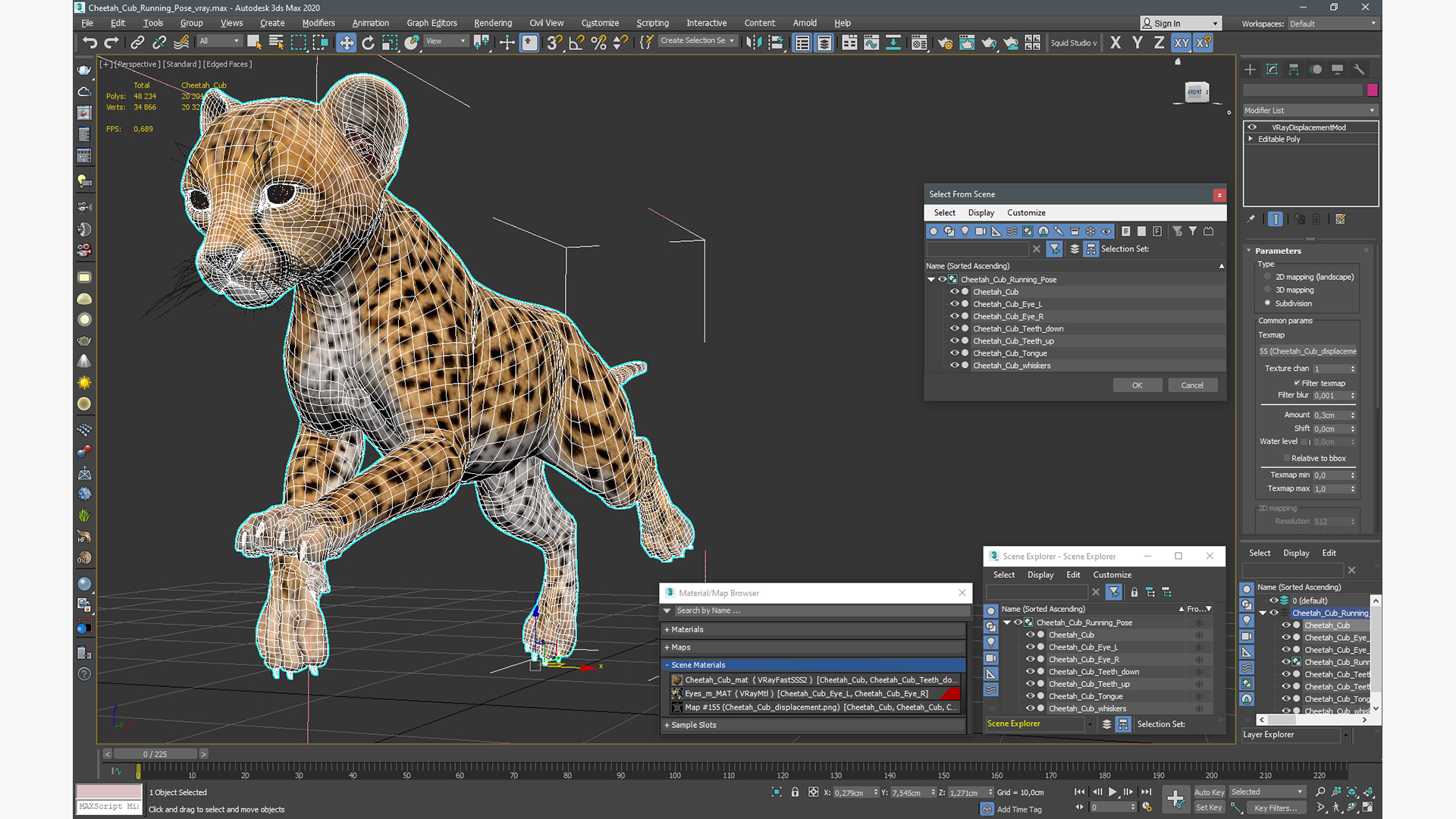The height and width of the screenshot is (819, 1456).
Task: Open the Utilities command panel tab
Action: point(1359,69)
